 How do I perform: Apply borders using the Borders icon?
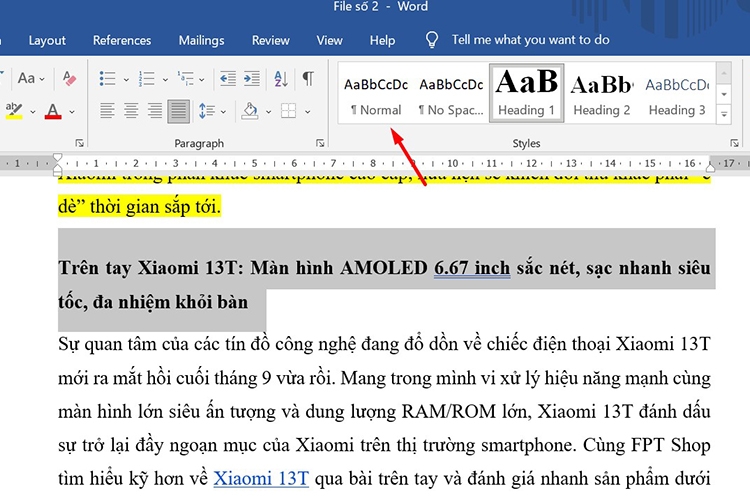[288, 111]
